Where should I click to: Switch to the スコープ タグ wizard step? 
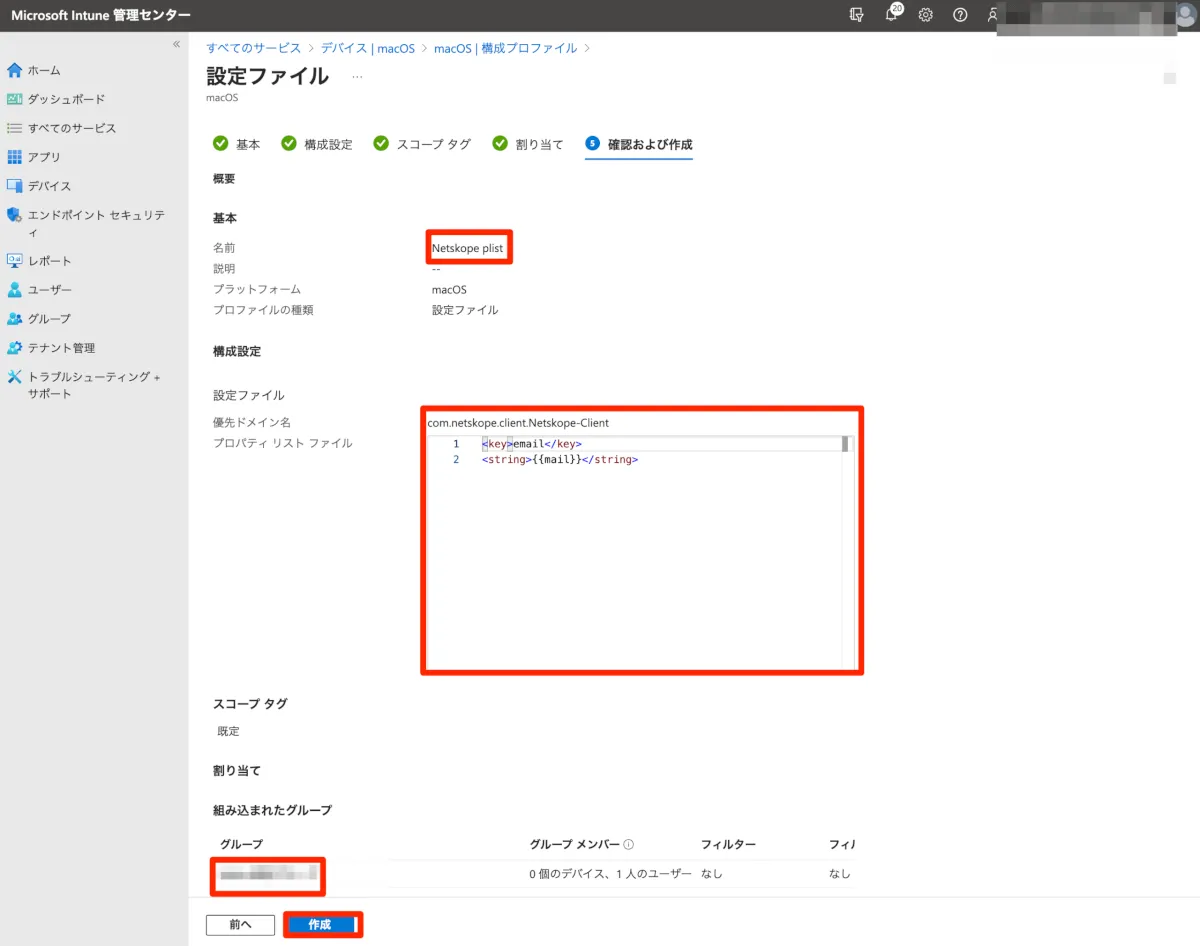[421, 144]
